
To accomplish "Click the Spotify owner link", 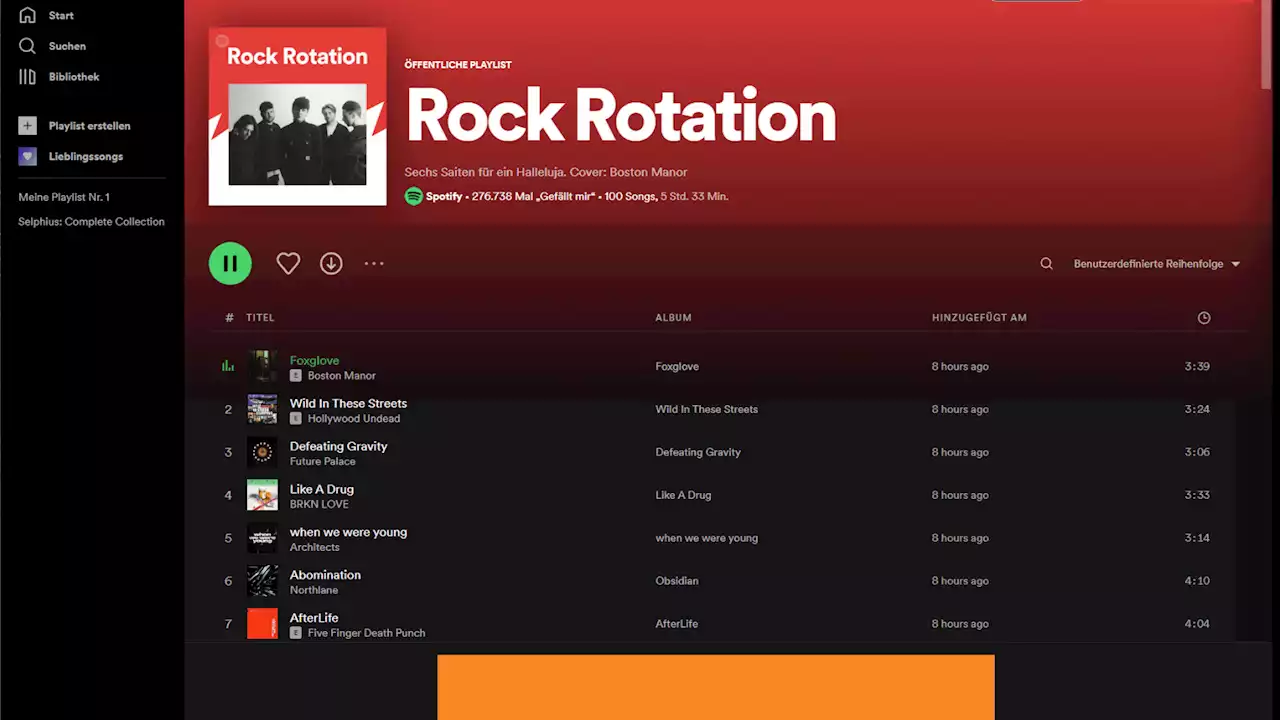I will 444,197.
